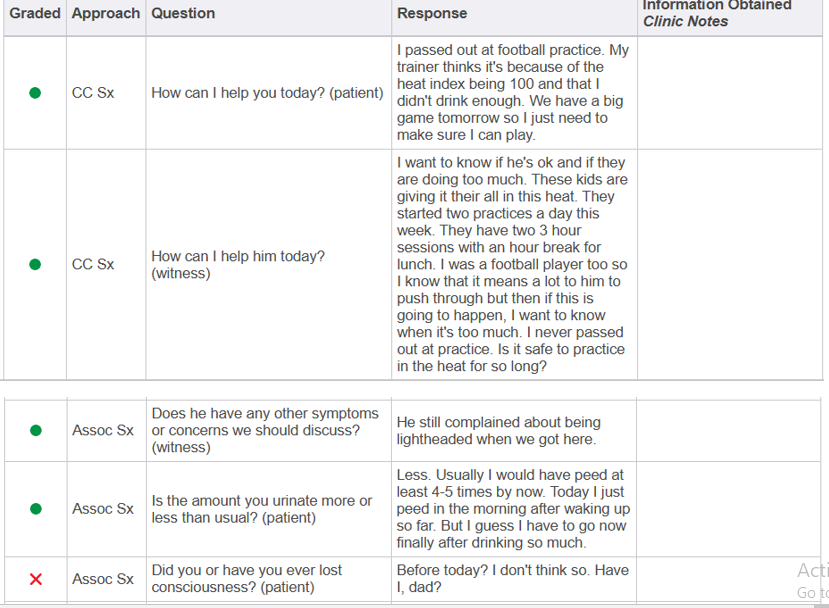Click "CC Sx" in the first patient row

[x=93, y=93]
